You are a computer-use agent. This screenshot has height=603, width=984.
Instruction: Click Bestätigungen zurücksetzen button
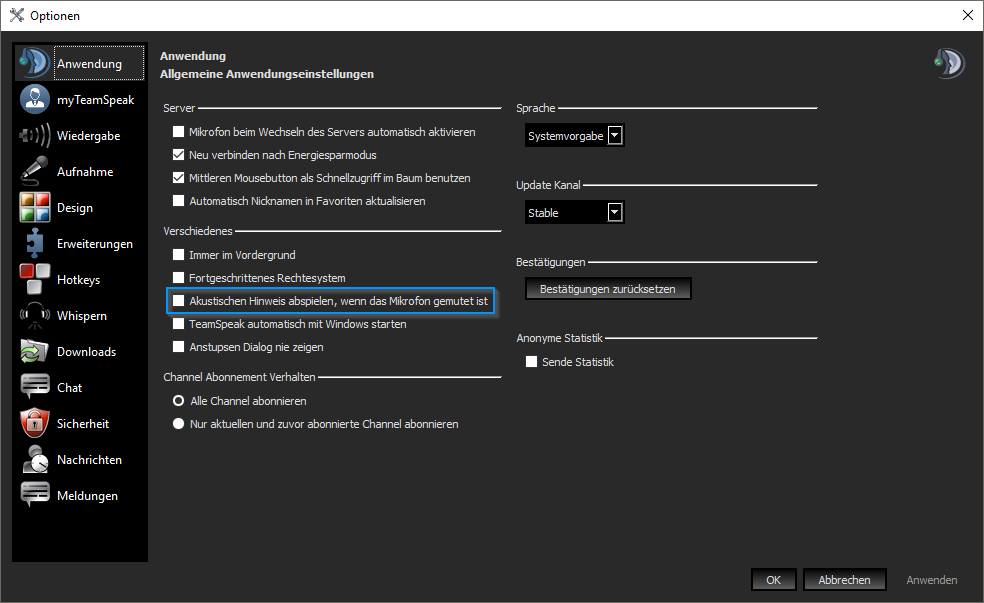[608, 289]
